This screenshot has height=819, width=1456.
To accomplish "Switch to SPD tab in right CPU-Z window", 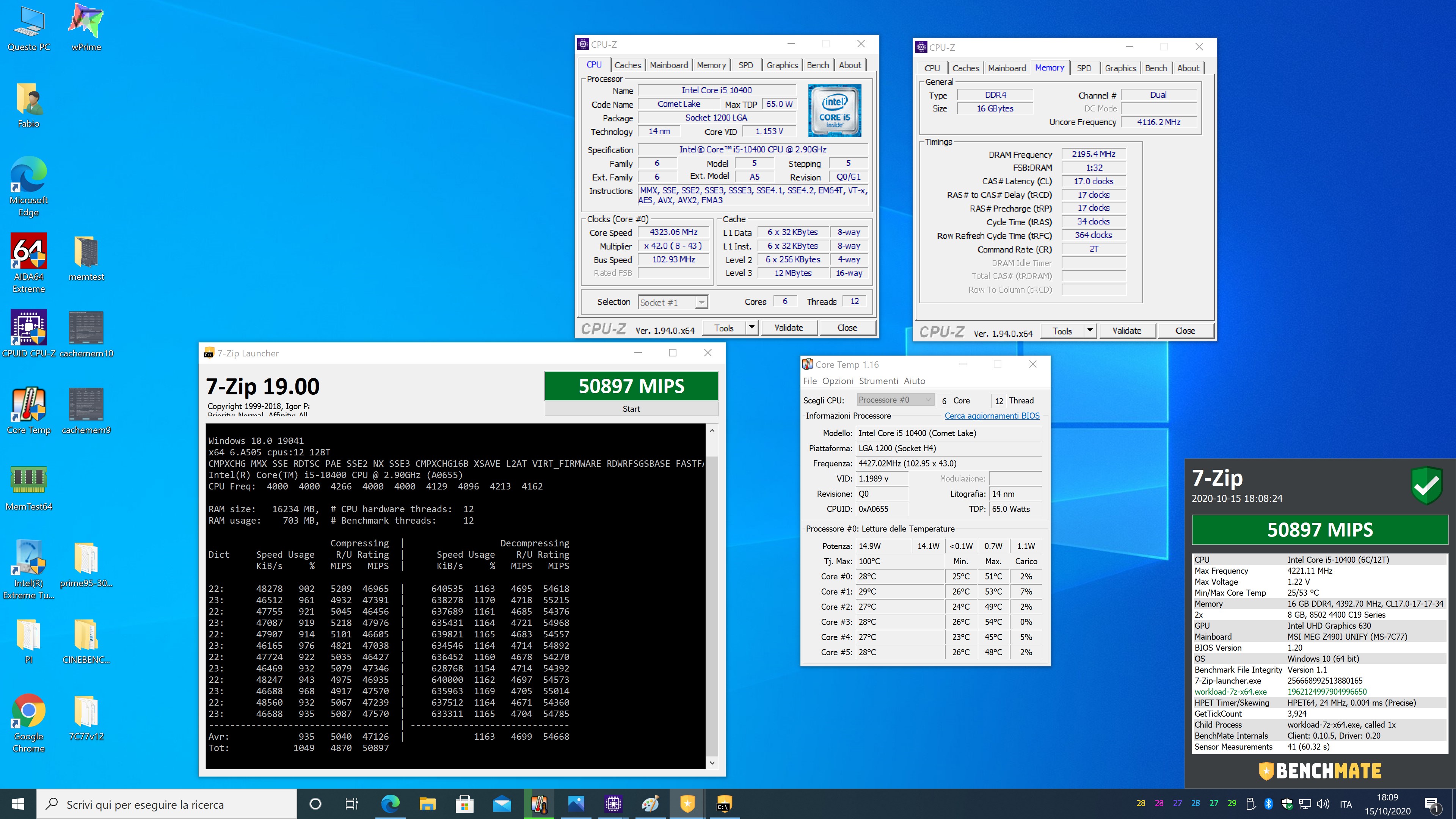I will tap(1084, 68).
